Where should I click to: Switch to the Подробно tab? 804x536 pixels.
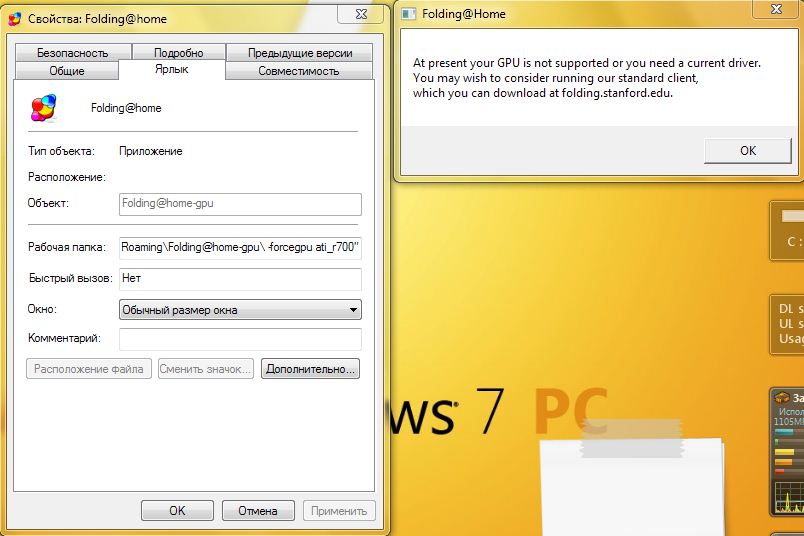[178, 53]
